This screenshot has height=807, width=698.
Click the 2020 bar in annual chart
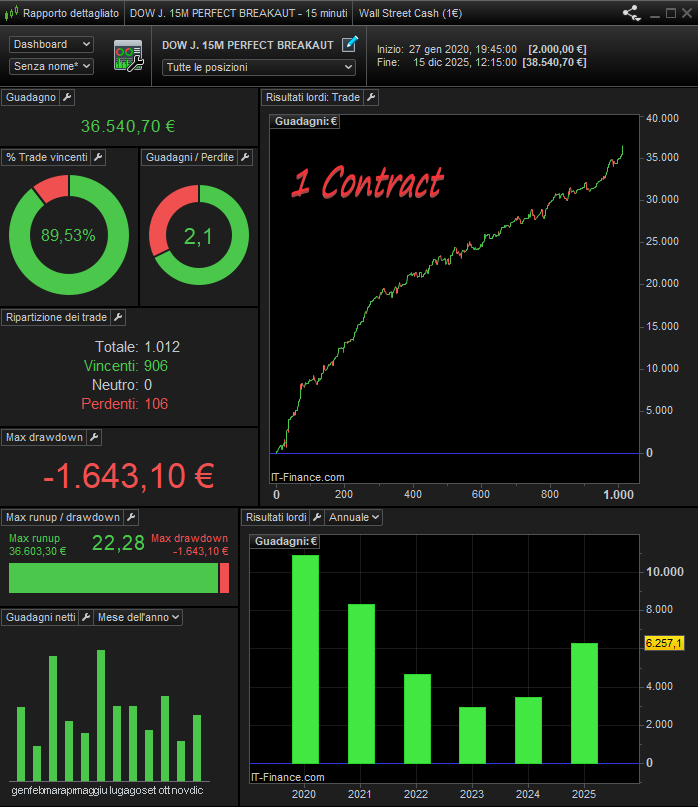[x=305, y=658]
